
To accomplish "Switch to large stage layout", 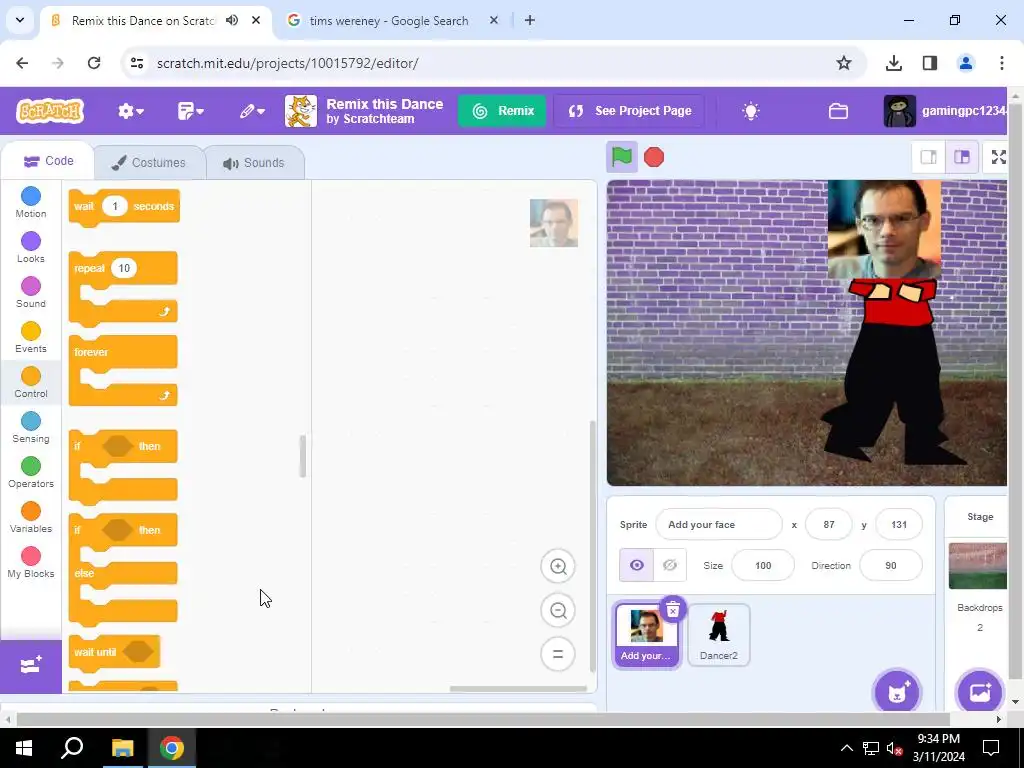I will pos(962,157).
